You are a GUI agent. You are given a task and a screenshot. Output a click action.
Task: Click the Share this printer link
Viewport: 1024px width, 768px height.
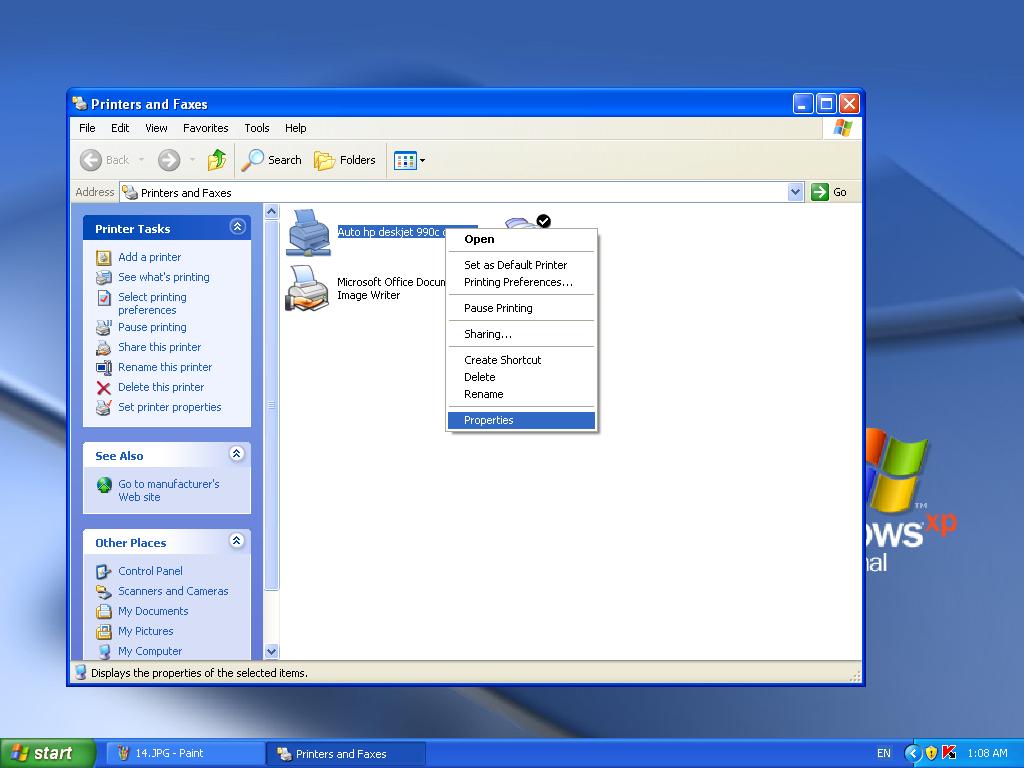(x=159, y=347)
